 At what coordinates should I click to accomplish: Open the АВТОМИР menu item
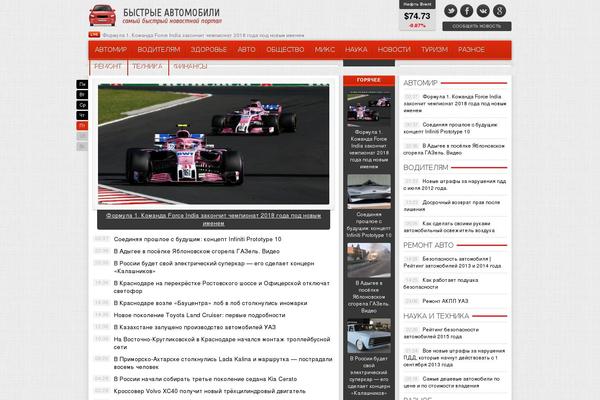(111, 50)
